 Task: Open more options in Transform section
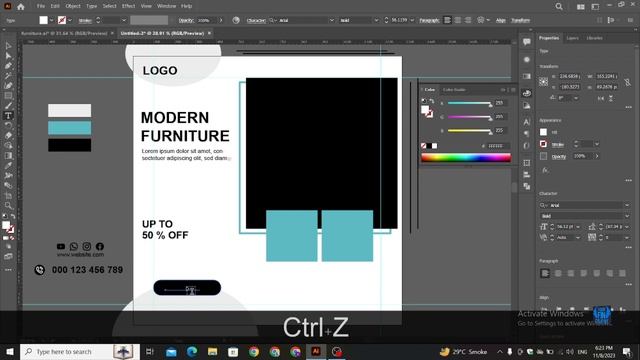(628, 107)
